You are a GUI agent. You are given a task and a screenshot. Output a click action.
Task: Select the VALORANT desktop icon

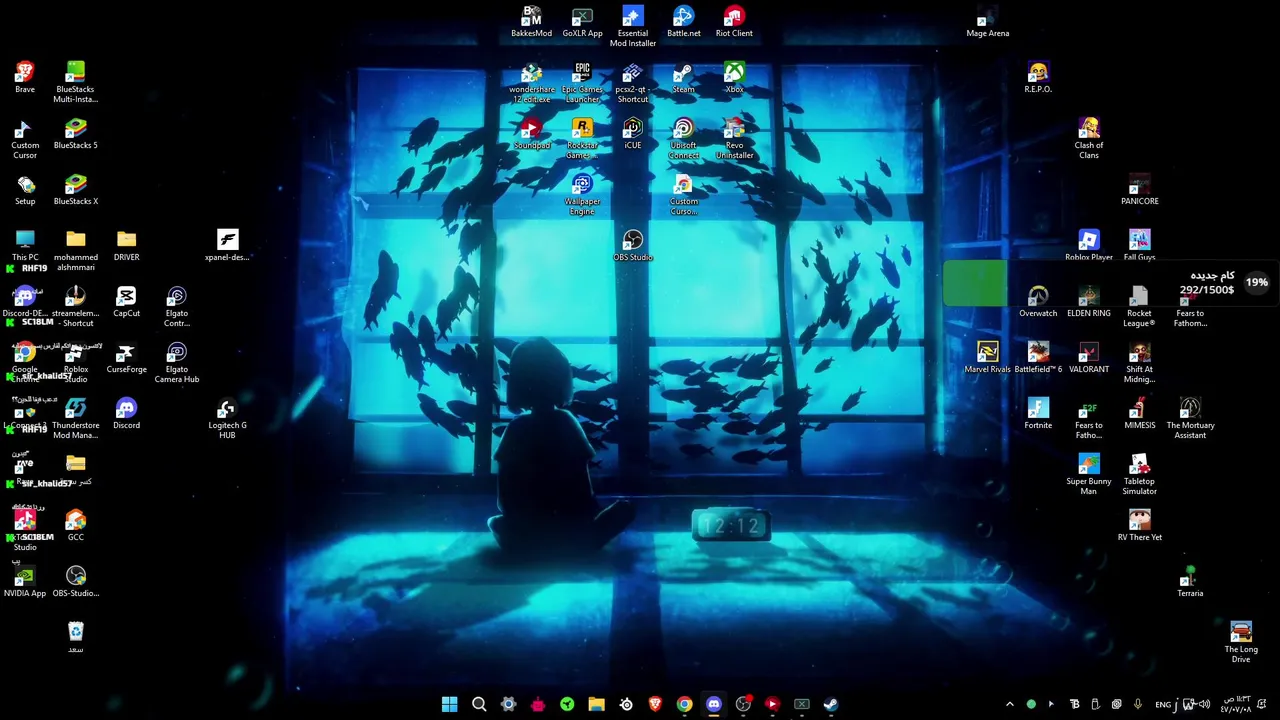tap(1089, 358)
